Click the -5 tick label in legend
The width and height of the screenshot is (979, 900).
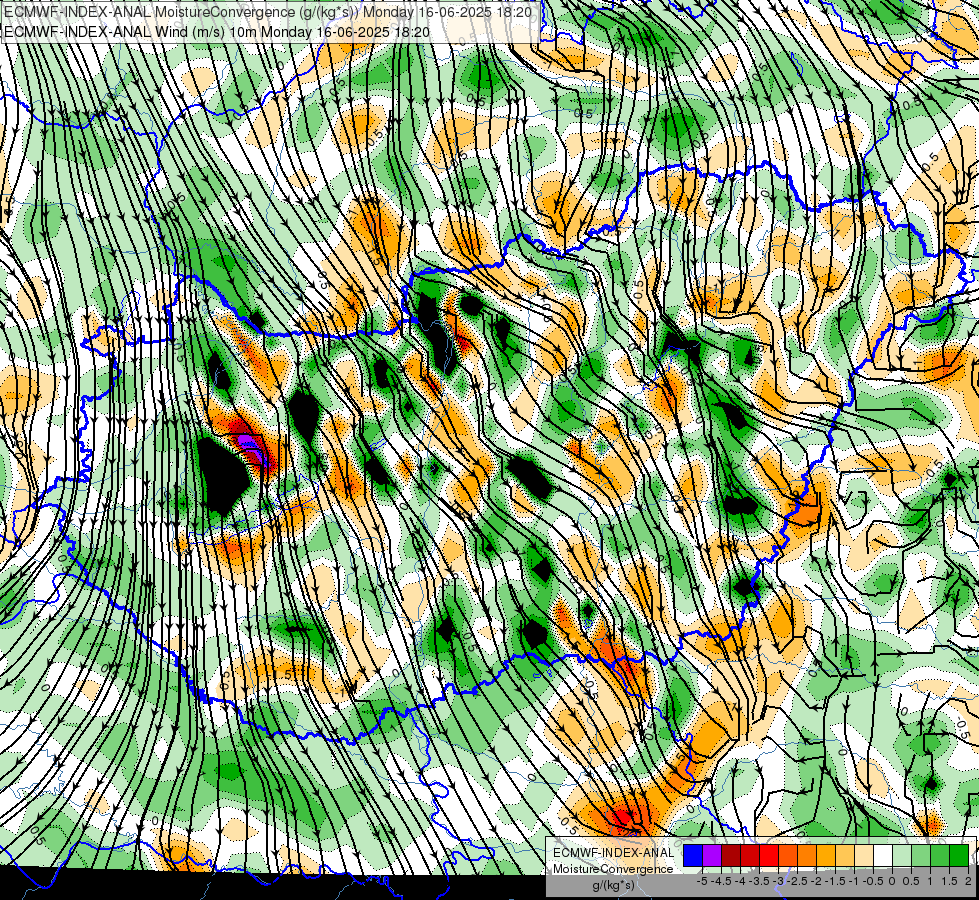tap(702, 881)
